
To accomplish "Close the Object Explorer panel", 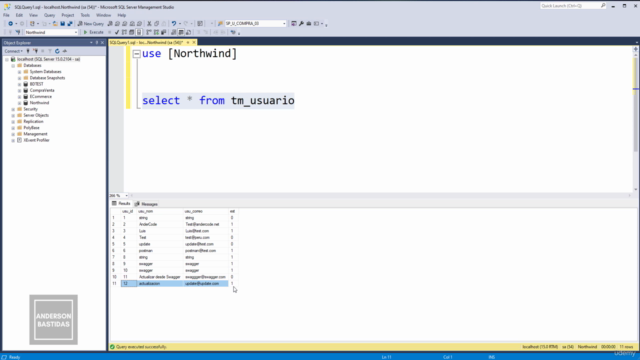I will coord(102,42).
